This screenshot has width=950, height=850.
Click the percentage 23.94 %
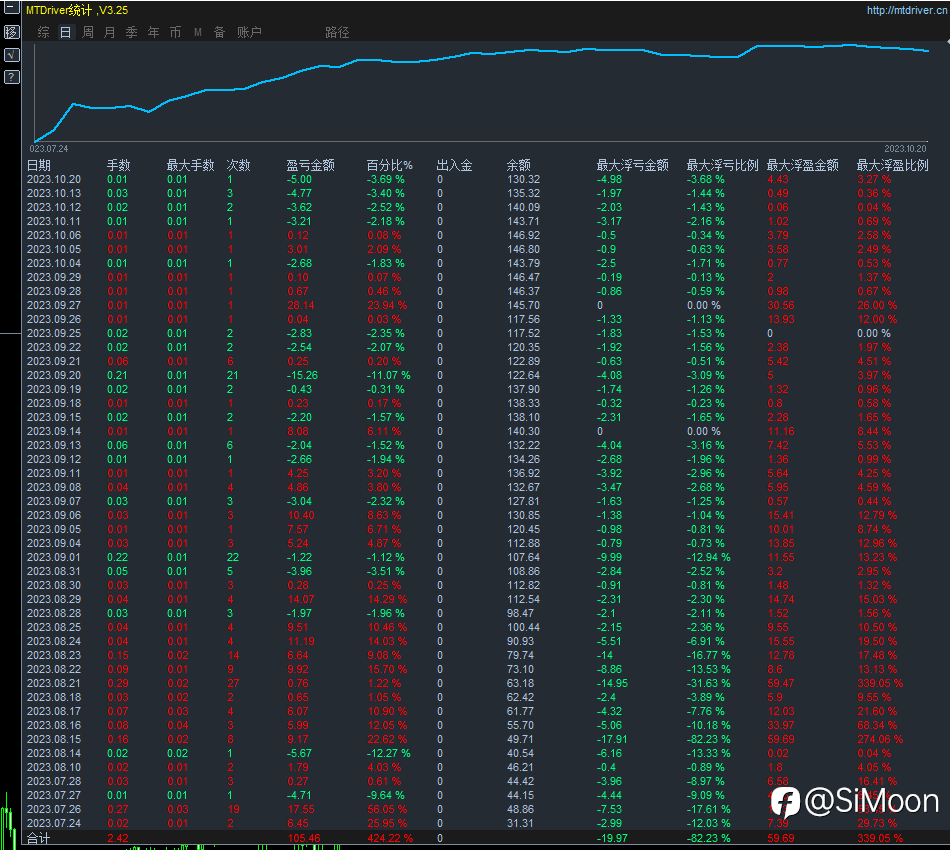coord(387,305)
